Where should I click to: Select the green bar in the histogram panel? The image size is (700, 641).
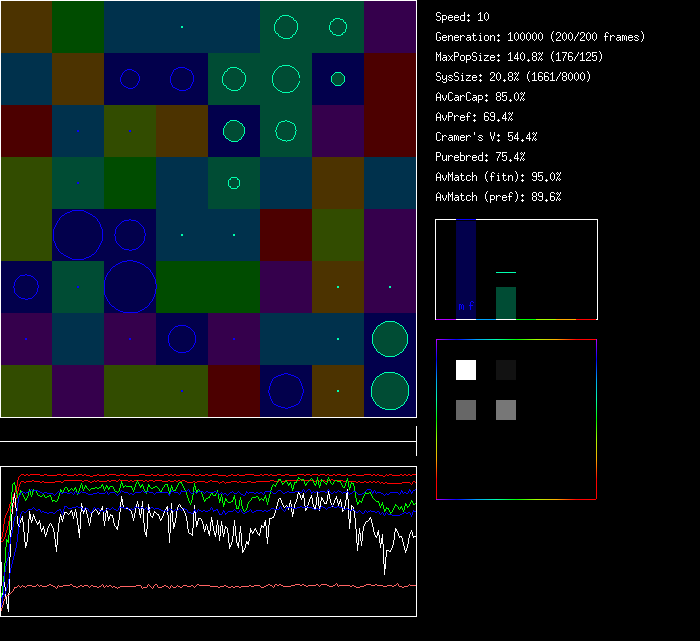tap(506, 303)
